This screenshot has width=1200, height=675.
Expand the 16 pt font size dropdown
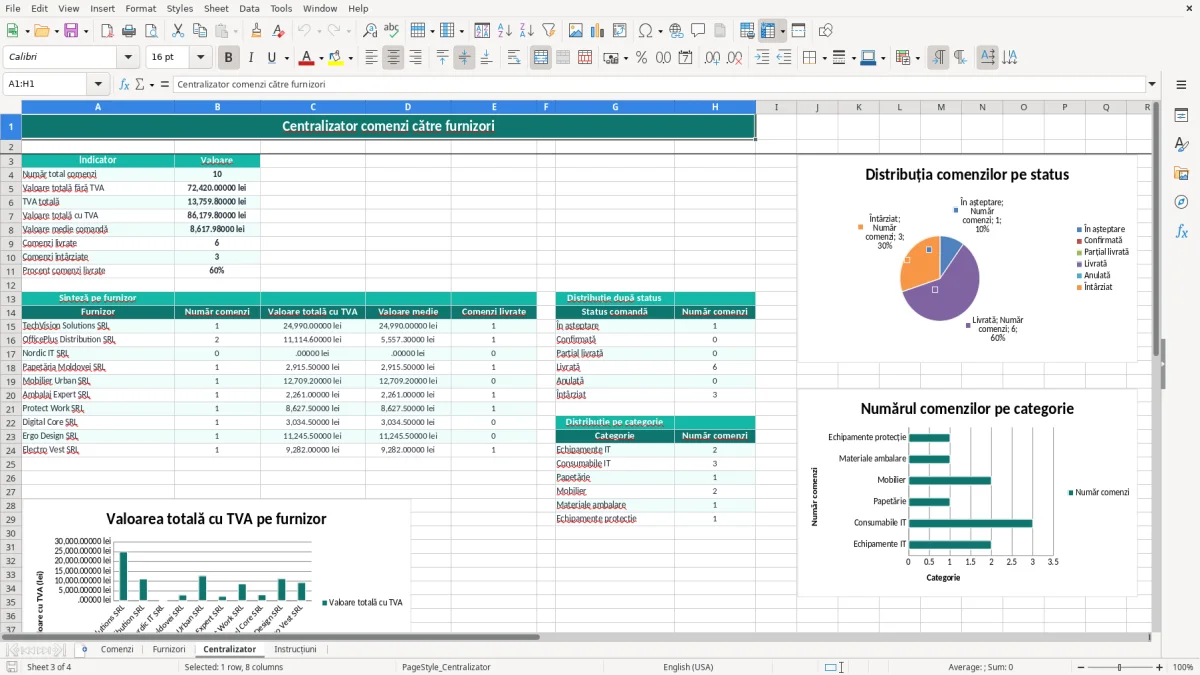click(201, 58)
